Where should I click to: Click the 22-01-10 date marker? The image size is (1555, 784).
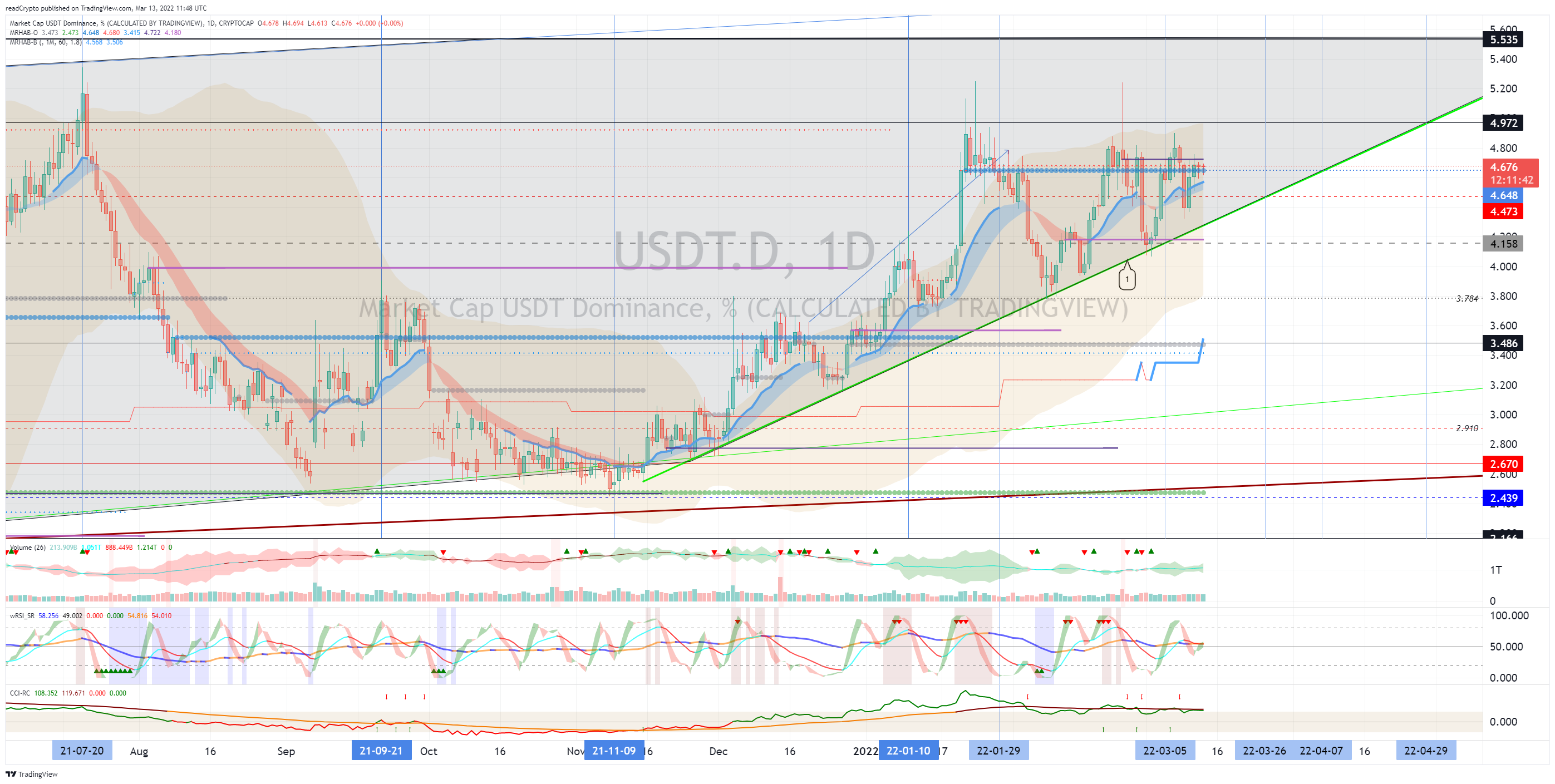click(x=908, y=751)
